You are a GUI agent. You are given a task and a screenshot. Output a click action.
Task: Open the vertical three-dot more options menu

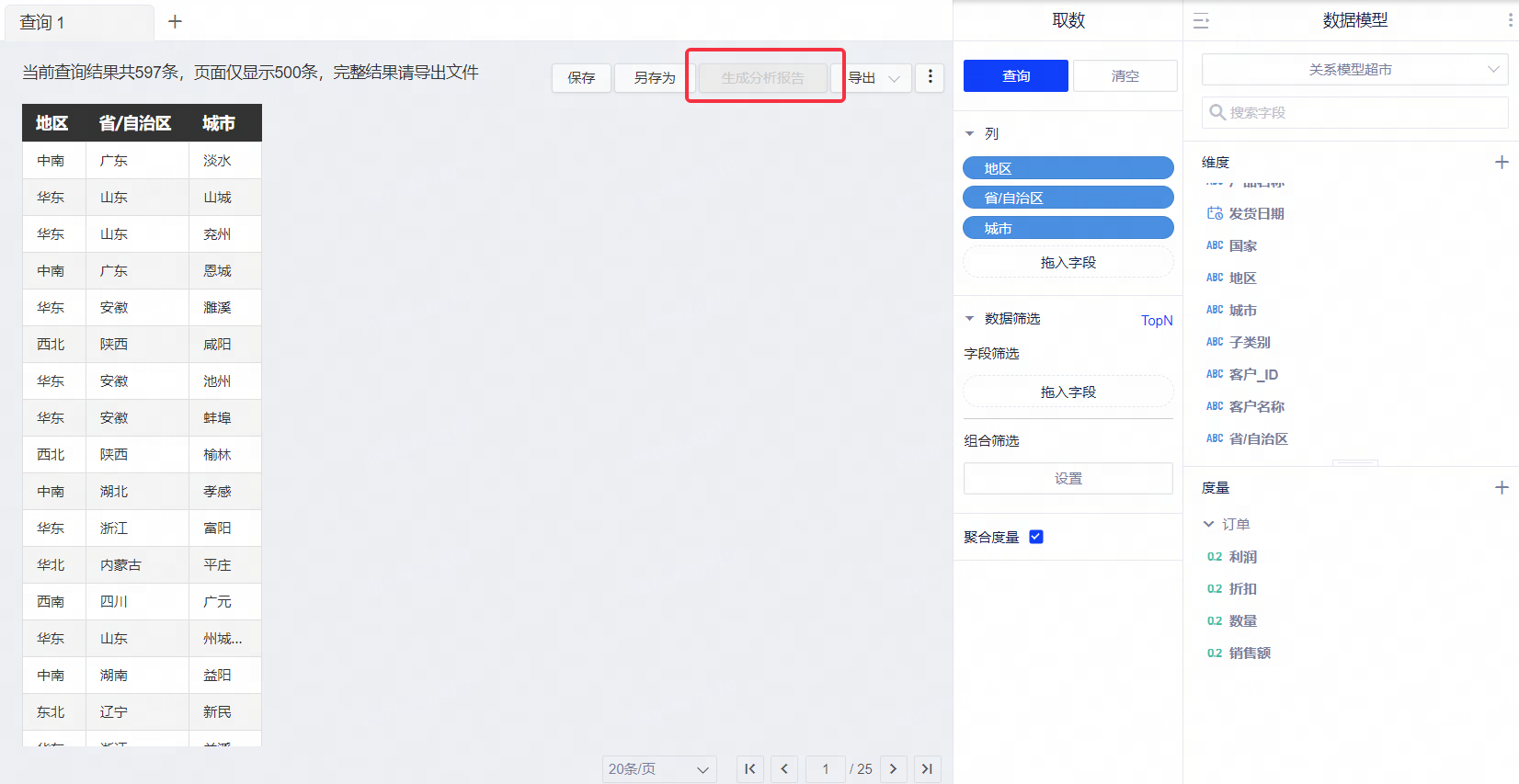point(930,77)
